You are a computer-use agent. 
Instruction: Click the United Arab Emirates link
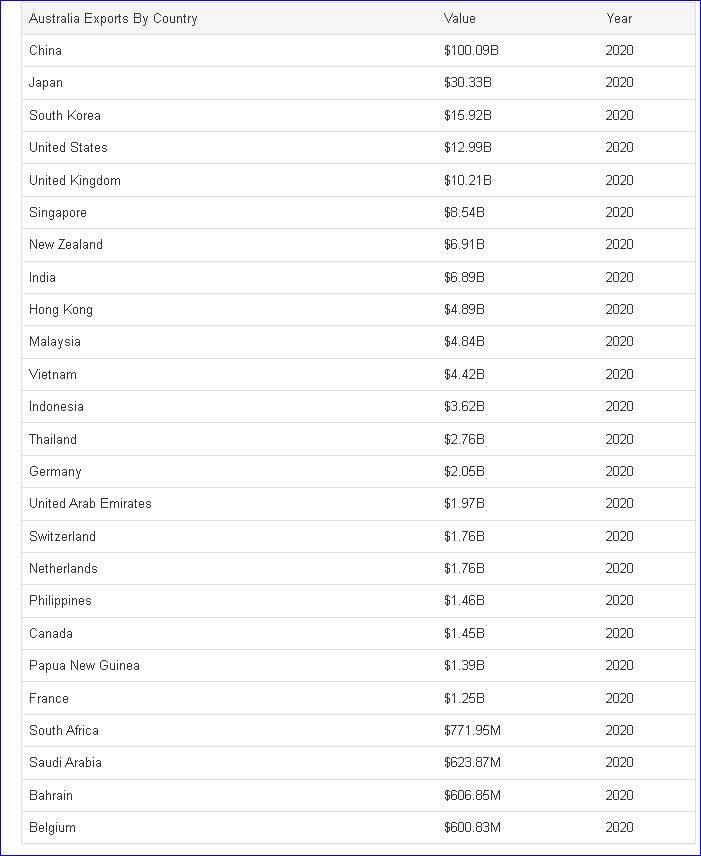[90, 503]
